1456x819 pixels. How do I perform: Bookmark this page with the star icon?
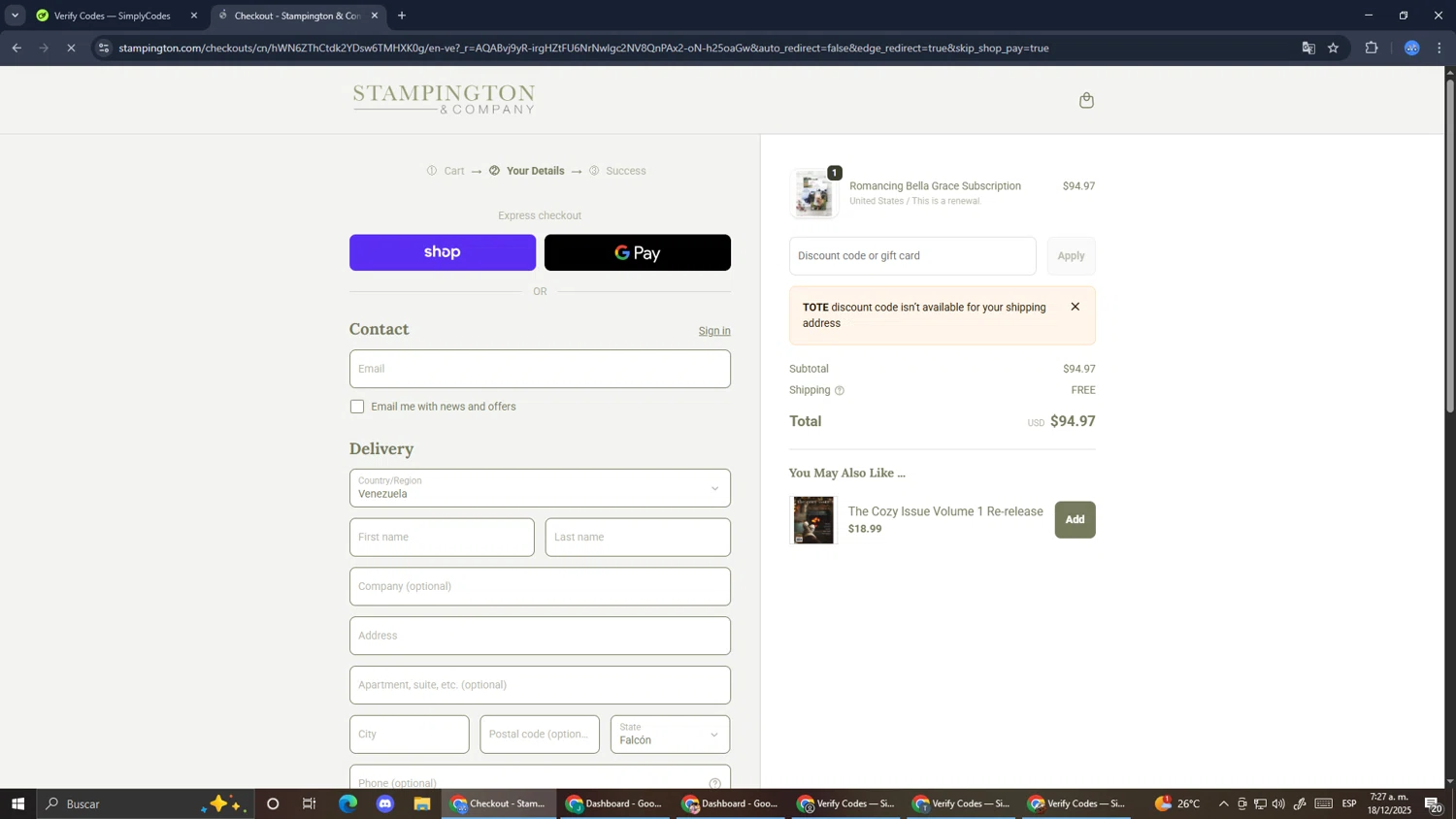(1334, 49)
